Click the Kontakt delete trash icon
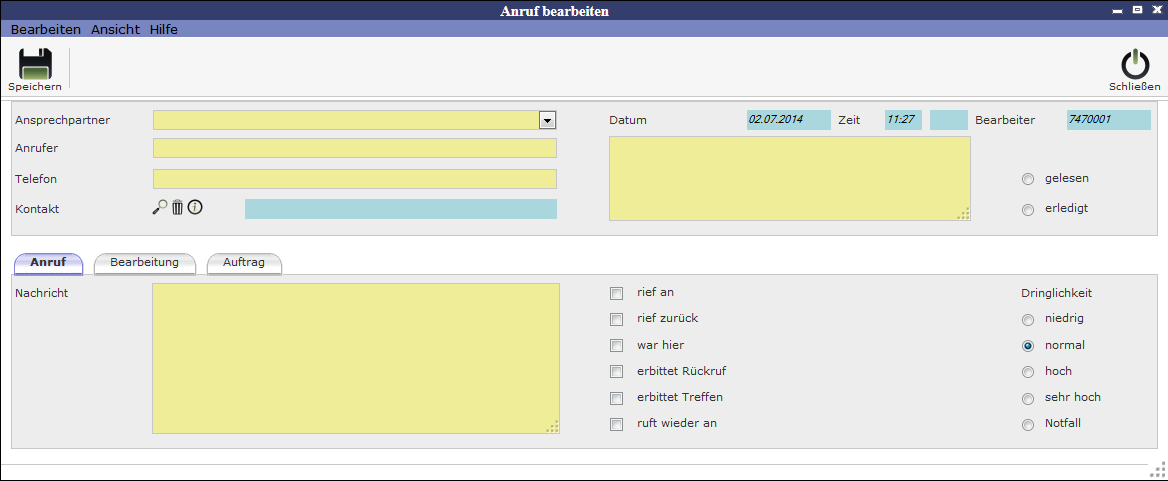Image resolution: width=1168 pixels, height=481 pixels. 178,207
